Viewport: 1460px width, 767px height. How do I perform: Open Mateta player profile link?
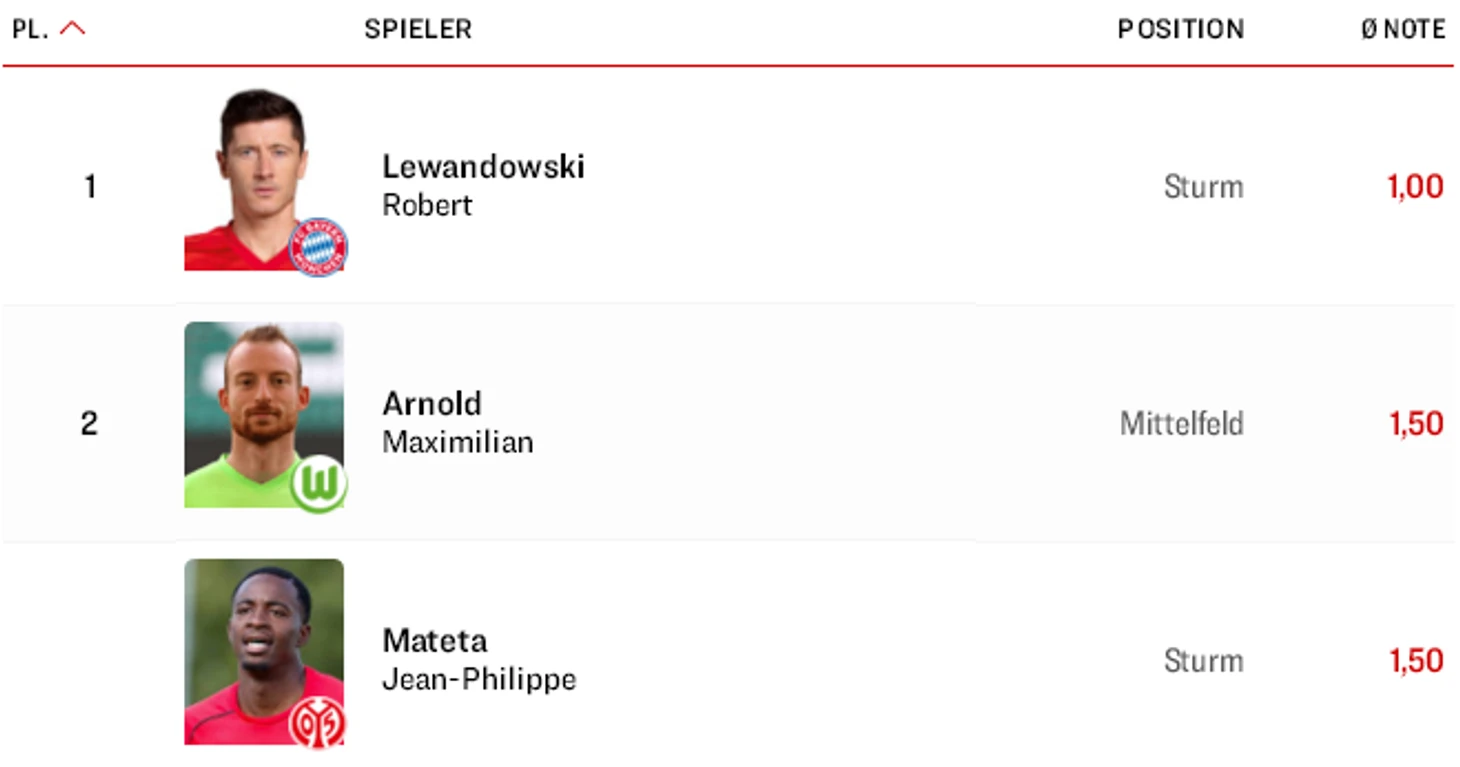tap(435, 640)
